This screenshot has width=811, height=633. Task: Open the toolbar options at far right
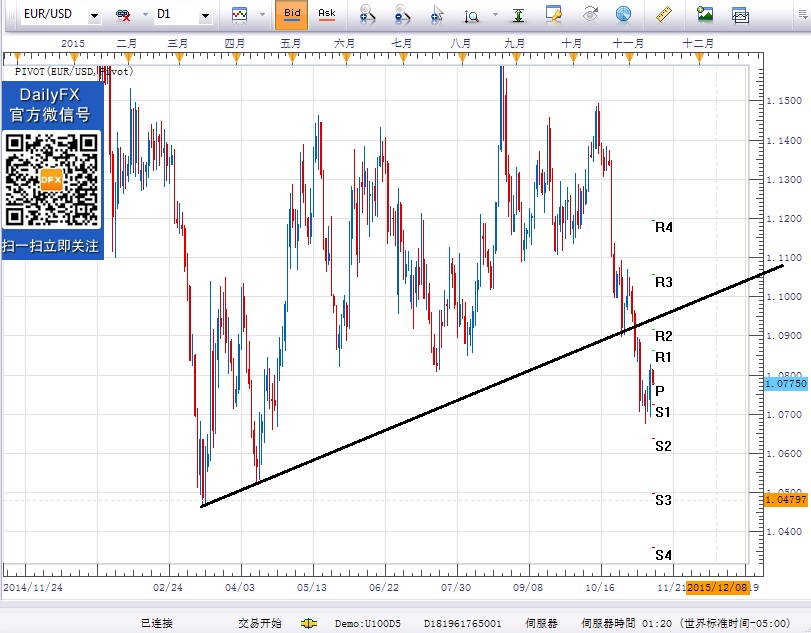[x=803, y=14]
